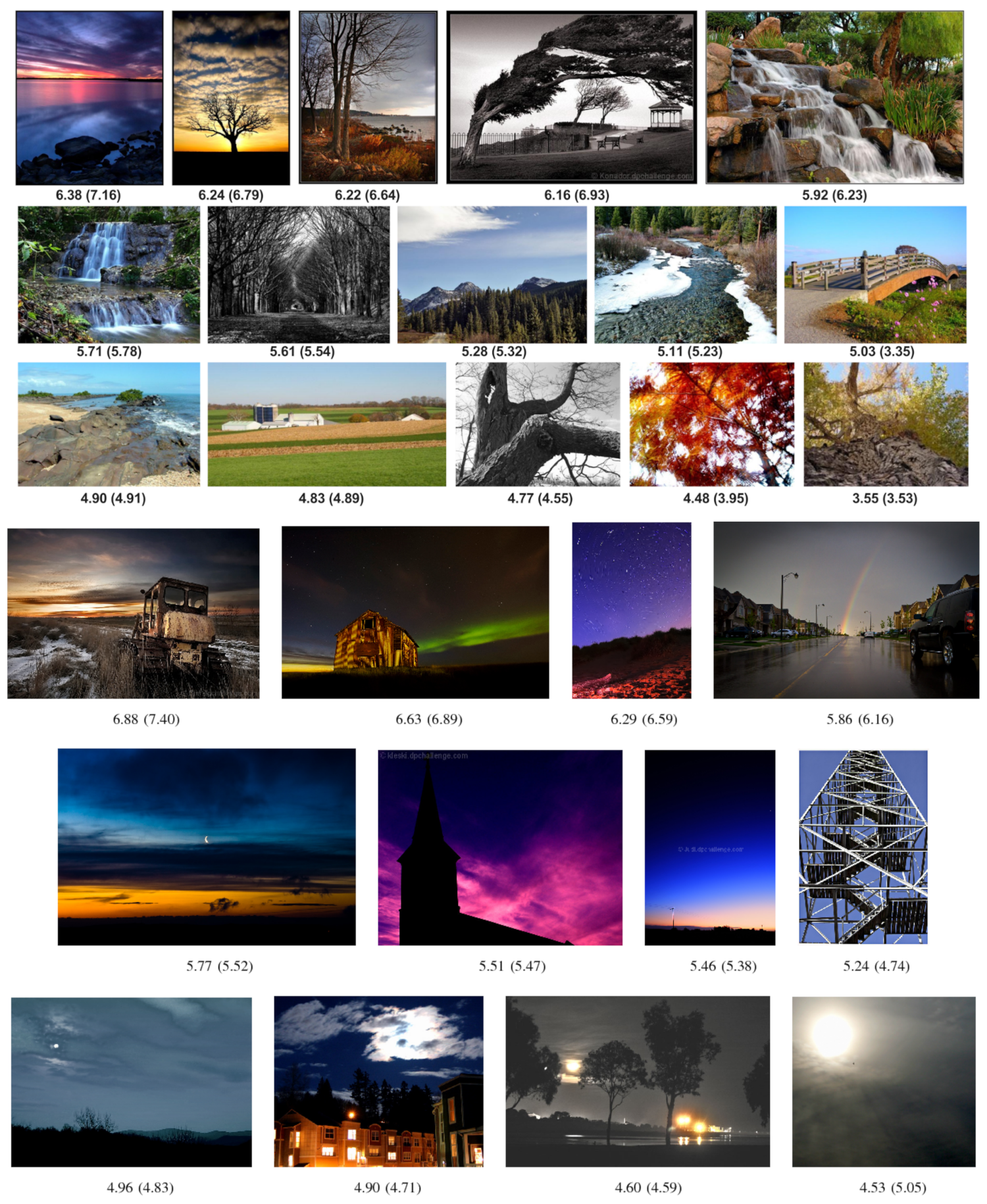Click the wooden arched bridge photo
This screenshot has width=987, height=1204.
click(875, 274)
